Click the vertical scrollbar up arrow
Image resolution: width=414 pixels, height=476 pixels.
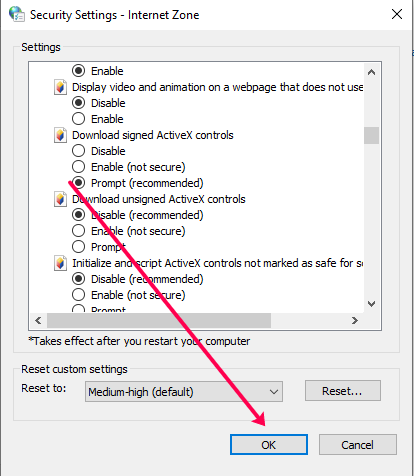coord(371,72)
